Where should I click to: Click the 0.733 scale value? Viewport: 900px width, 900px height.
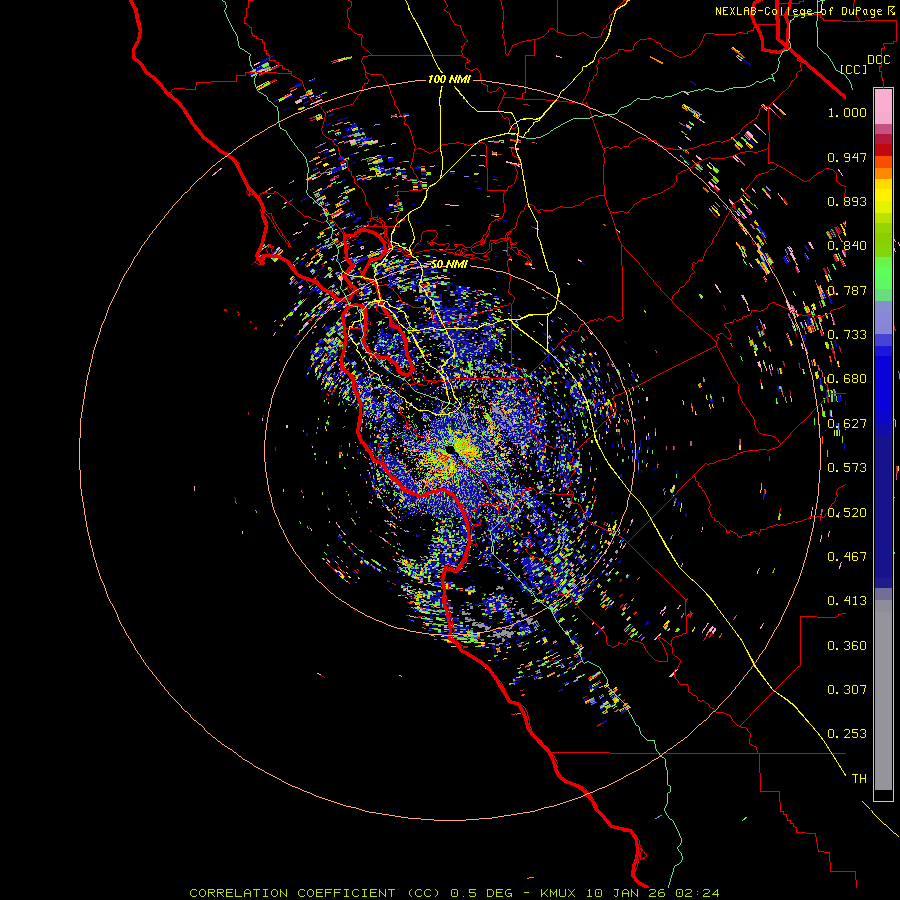[x=847, y=335]
